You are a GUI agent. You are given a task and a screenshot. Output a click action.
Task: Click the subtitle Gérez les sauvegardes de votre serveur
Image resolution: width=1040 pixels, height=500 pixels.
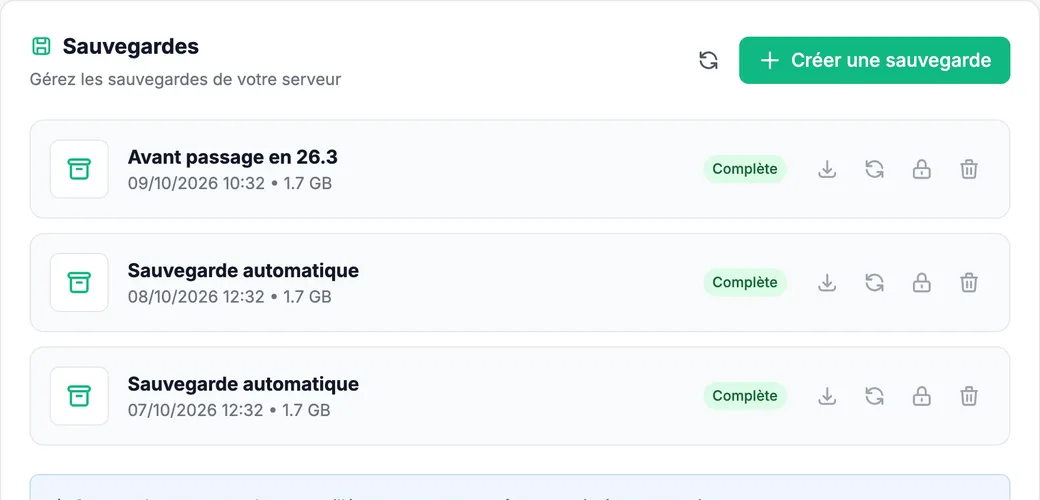tap(186, 80)
